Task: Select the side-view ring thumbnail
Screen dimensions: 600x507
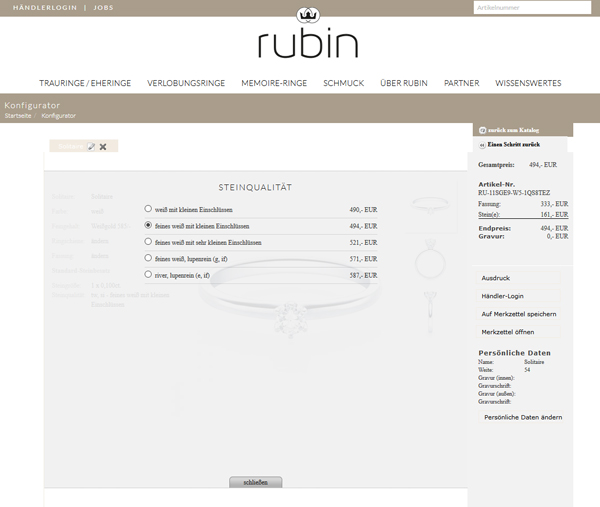Action: pyautogui.click(x=430, y=312)
